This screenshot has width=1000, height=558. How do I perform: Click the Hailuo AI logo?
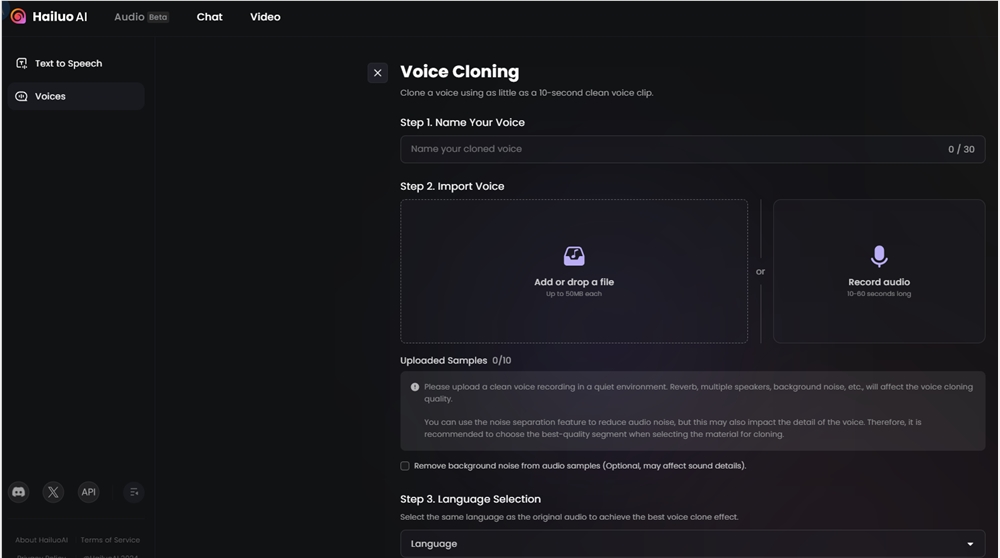click(48, 17)
